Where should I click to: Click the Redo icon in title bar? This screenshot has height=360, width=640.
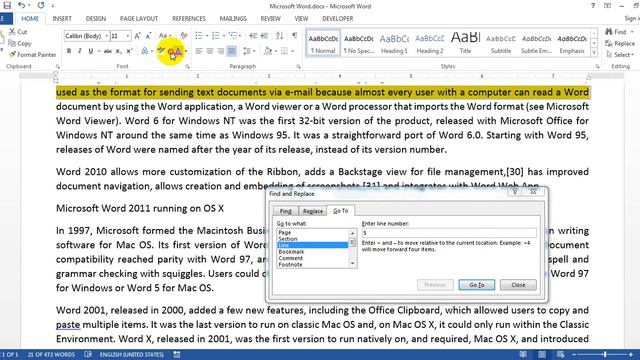(x=41, y=5)
